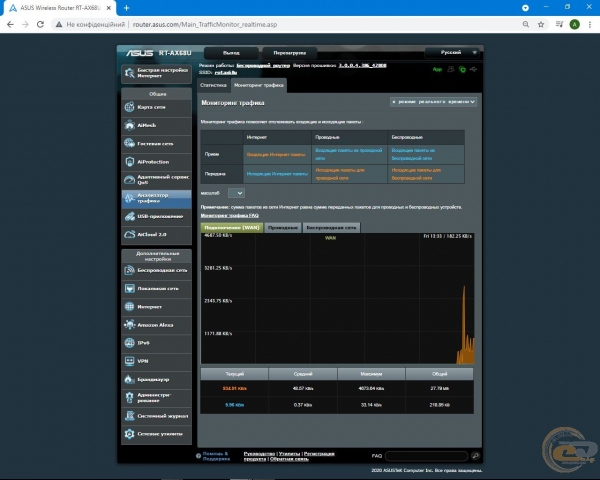600x480 pixels.
Task: Click the Перезагрузка (reboot) button
Action: click(290, 53)
